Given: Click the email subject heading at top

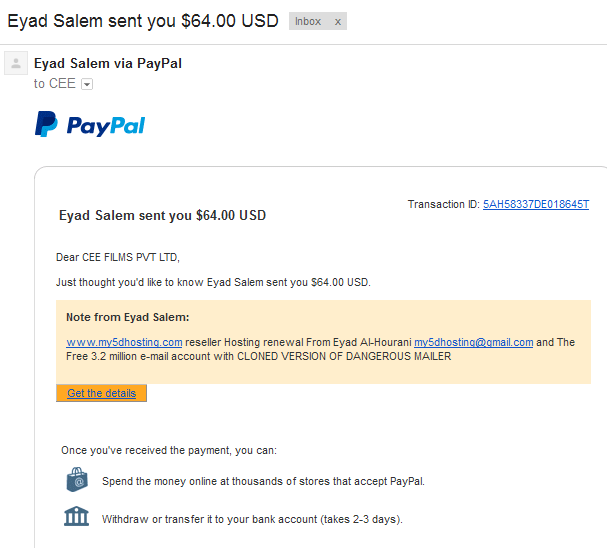Looking at the screenshot, I should pyautogui.click(x=143, y=21).
